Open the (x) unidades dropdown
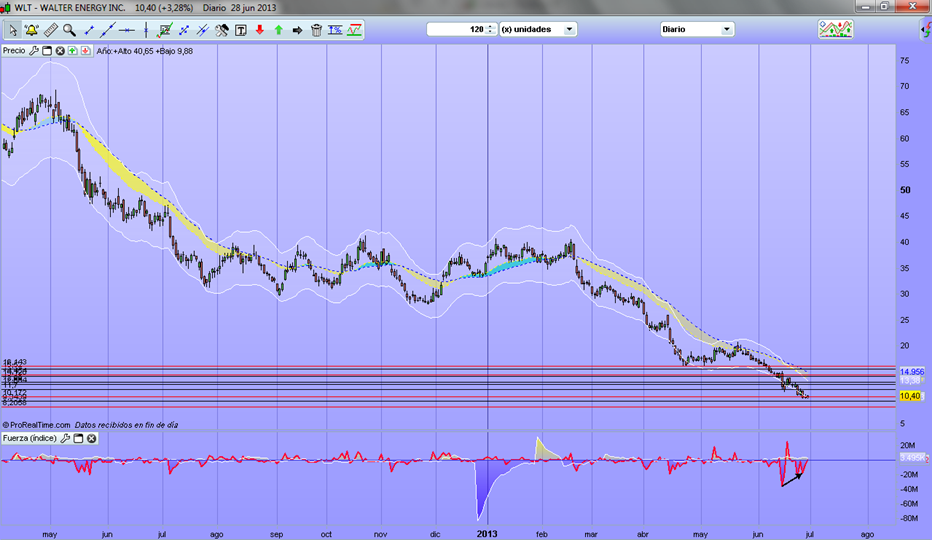 569,29
